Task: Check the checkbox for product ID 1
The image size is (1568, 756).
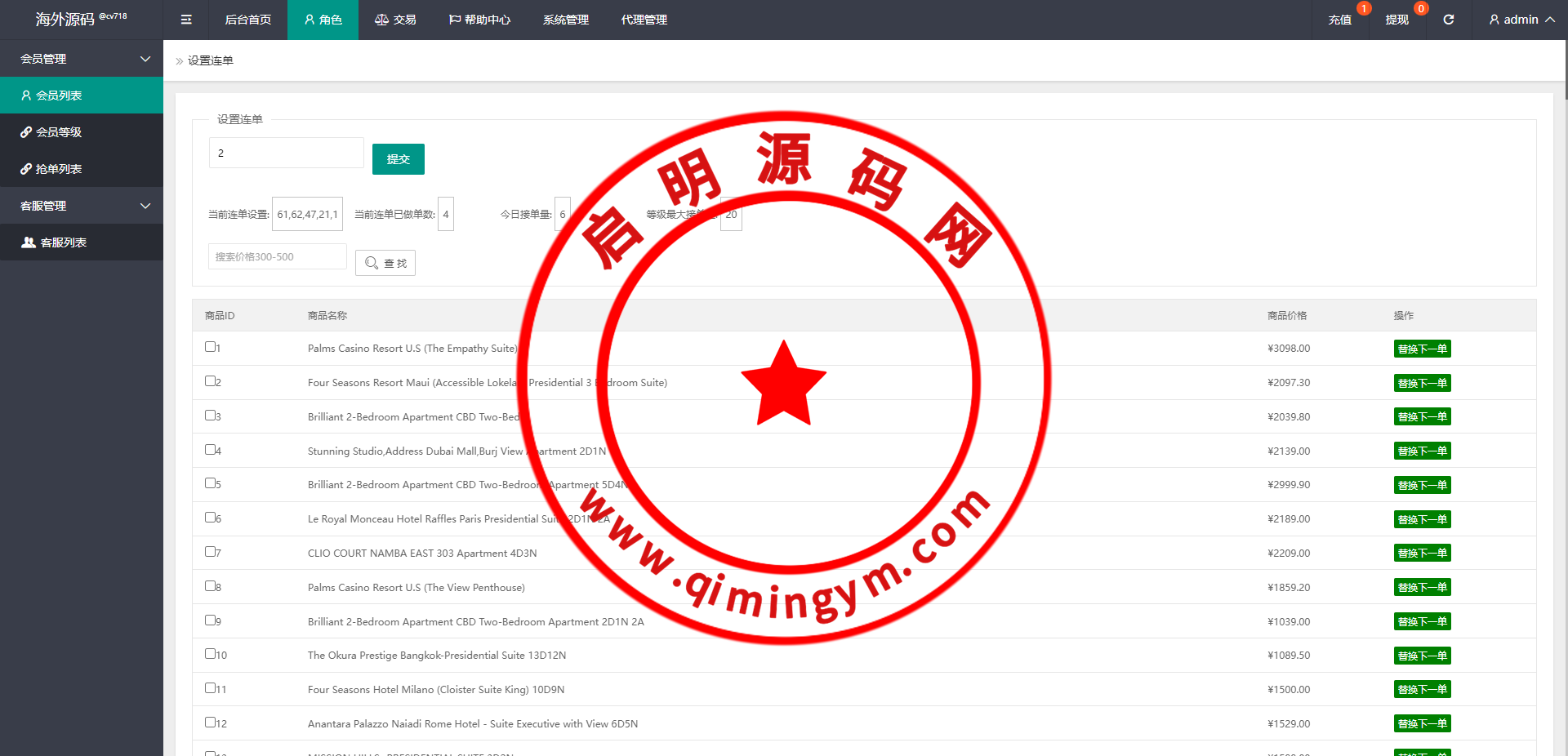Action: pos(210,347)
